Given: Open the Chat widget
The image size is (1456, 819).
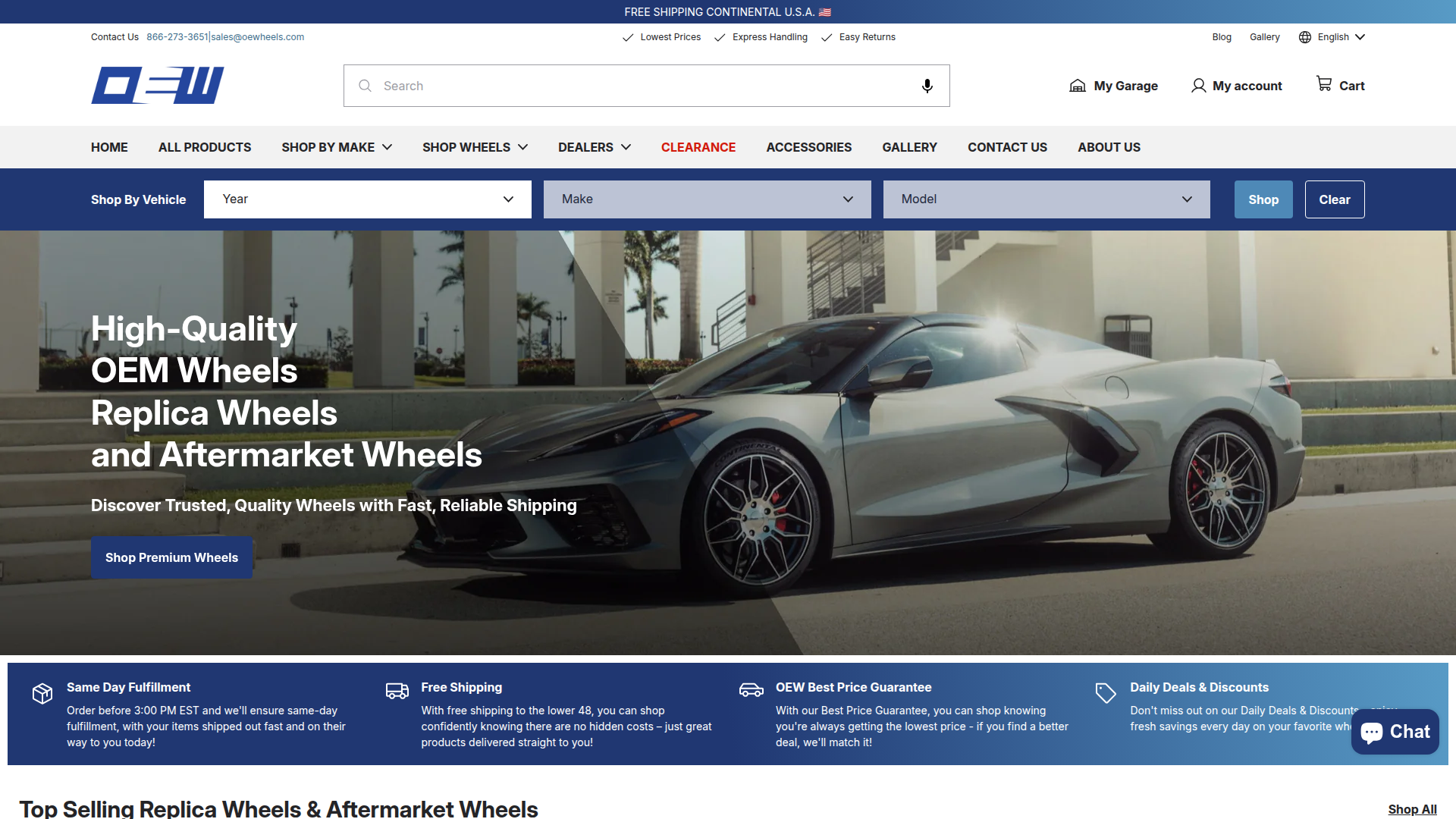Looking at the screenshot, I should point(1395,732).
